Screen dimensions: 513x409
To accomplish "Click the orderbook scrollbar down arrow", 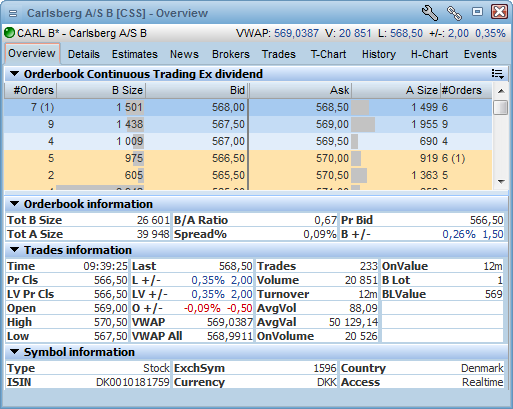I will pos(501,182).
